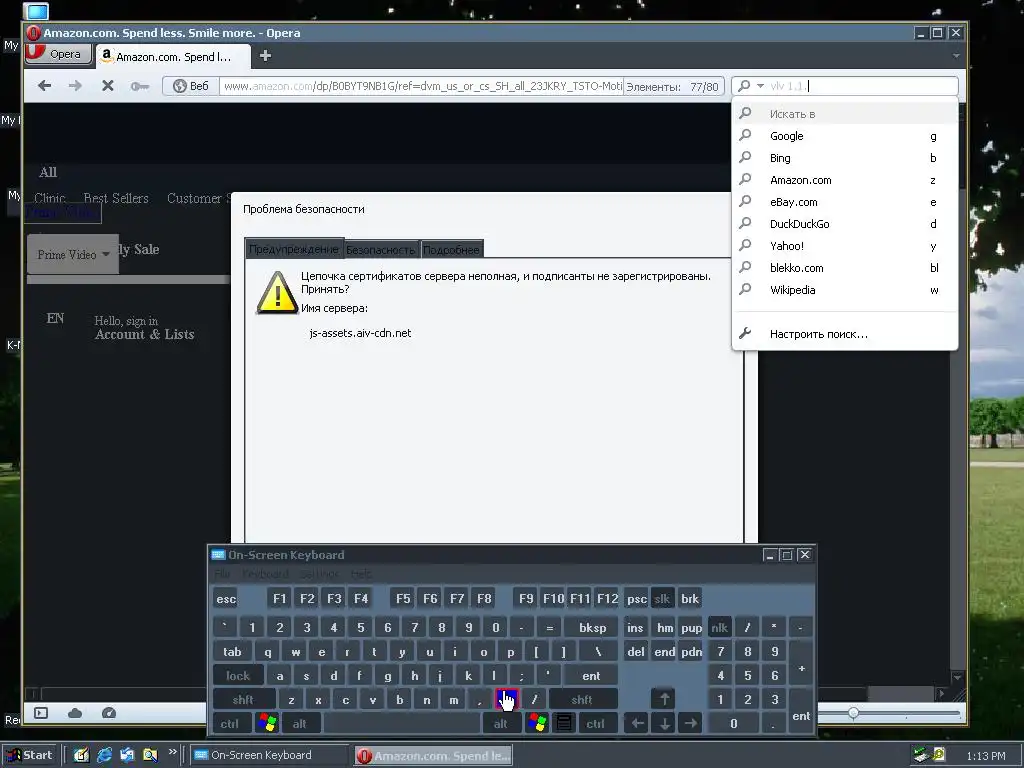Click the Amazon favicon on the tab
Image resolution: width=1024 pixels, height=768 pixels.
tap(106, 56)
